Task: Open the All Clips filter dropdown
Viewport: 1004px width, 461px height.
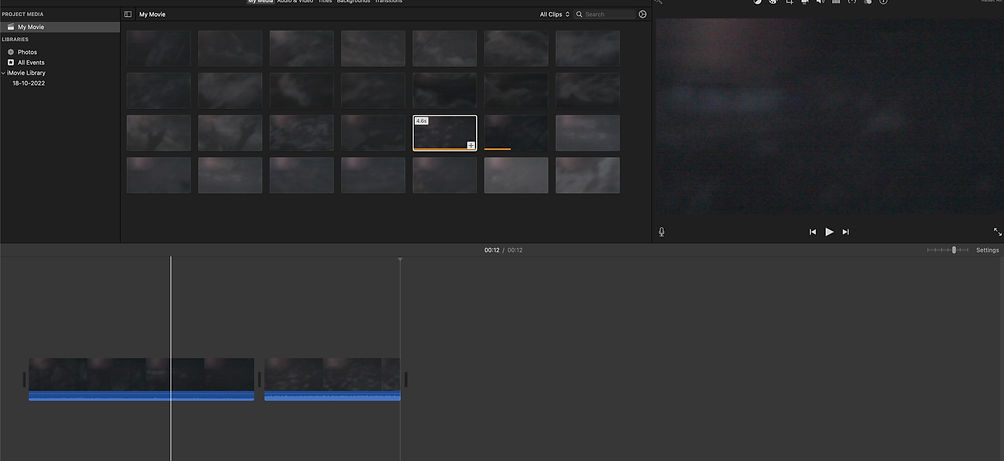Action: 555,14
